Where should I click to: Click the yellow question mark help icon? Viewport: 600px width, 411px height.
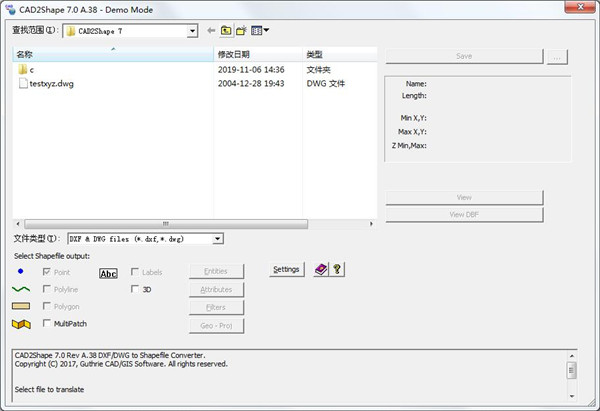point(337,269)
